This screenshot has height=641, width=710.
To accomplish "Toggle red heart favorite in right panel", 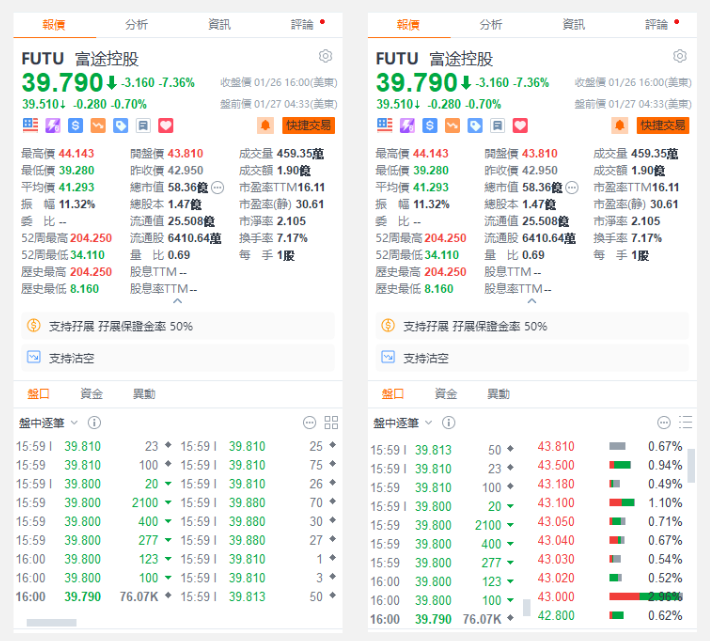I will (x=520, y=125).
